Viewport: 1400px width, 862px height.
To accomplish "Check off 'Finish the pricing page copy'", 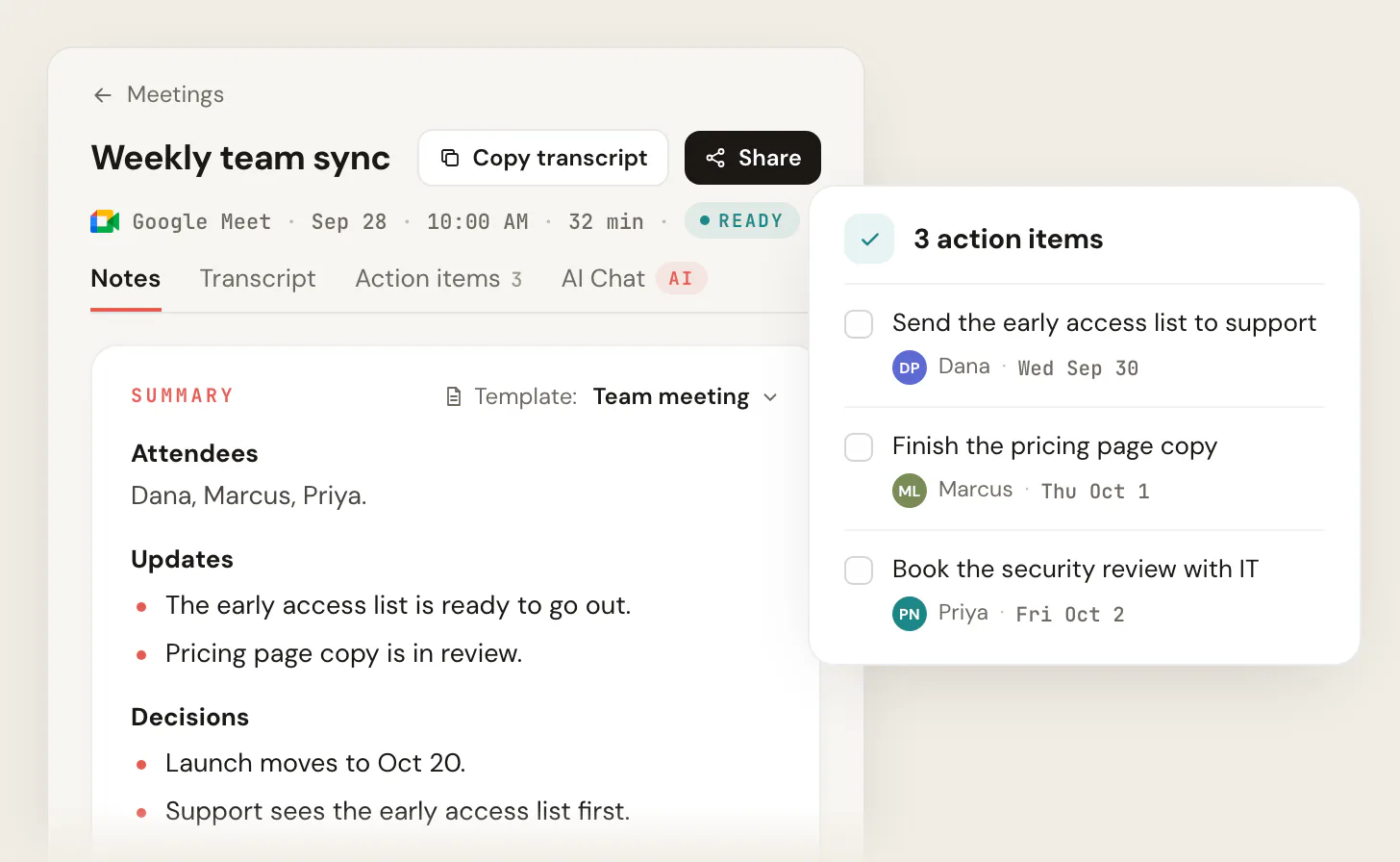I will tap(859, 447).
